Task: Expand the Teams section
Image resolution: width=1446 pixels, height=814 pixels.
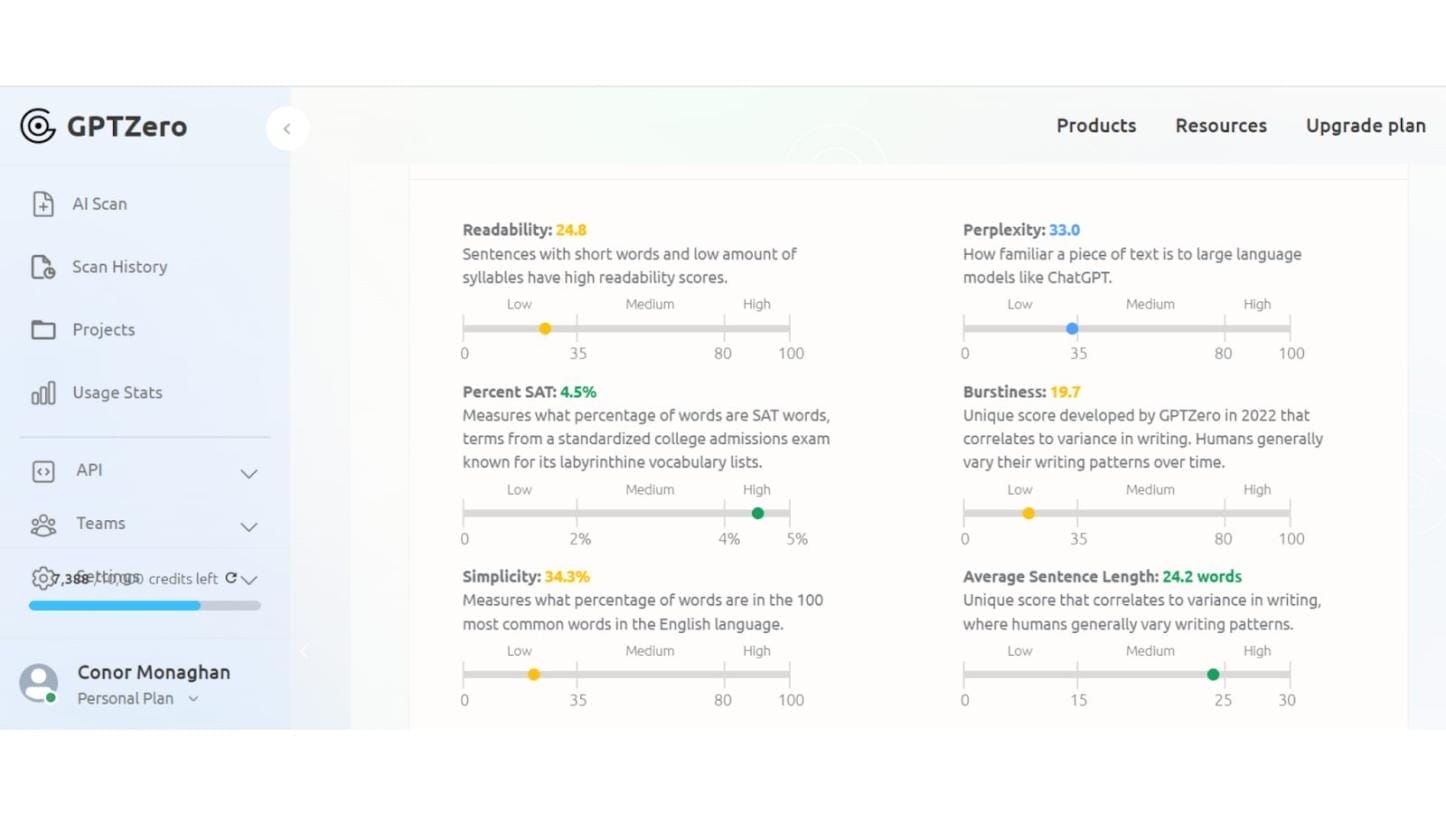Action: click(x=248, y=527)
